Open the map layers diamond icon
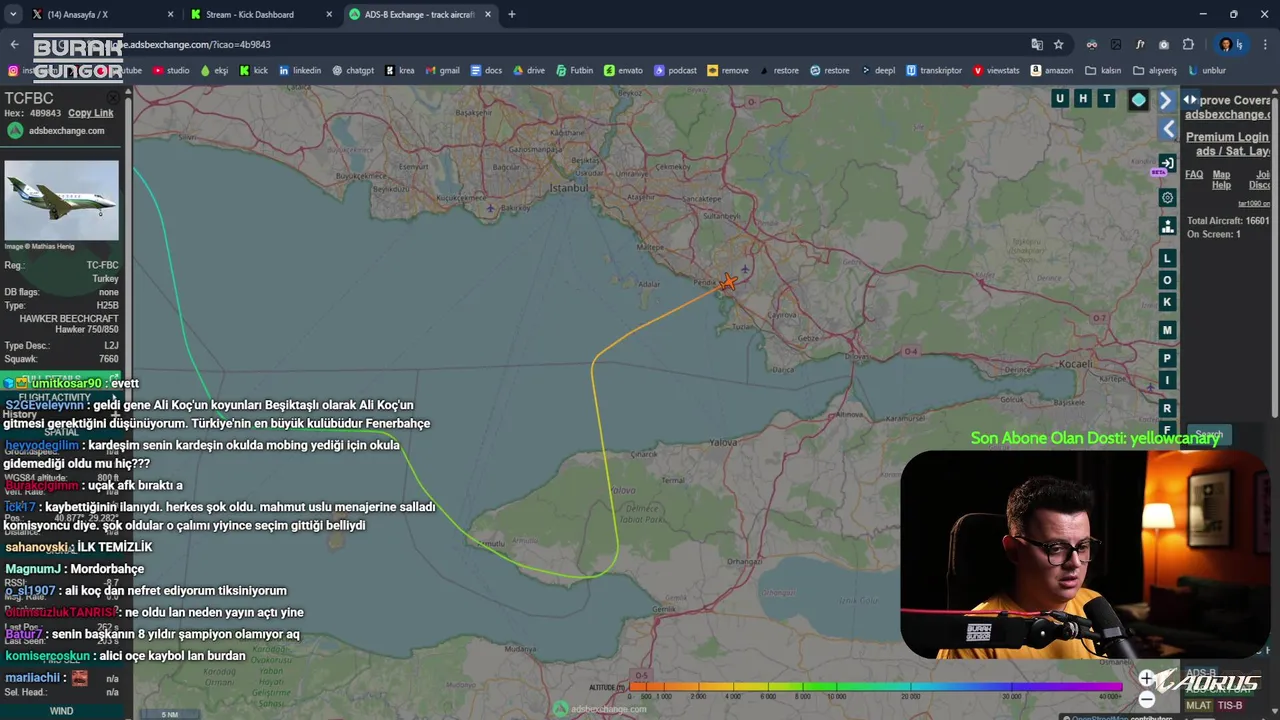This screenshot has height=720, width=1280. [1138, 99]
